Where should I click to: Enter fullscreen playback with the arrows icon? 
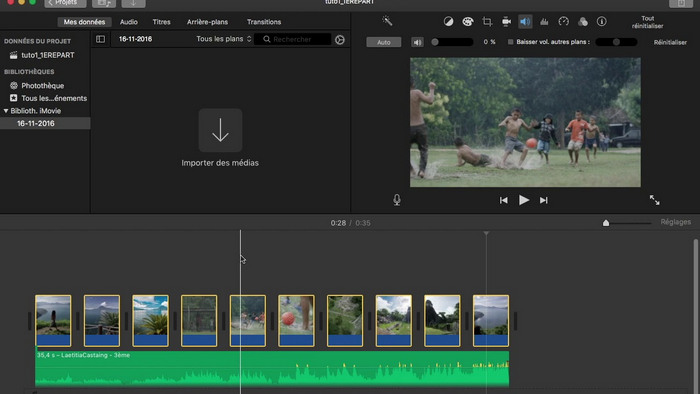(x=654, y=200)
